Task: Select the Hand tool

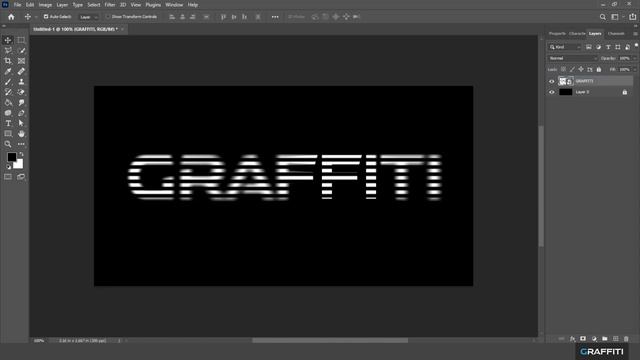Action: pyautogui.click(x=21, y=134)
